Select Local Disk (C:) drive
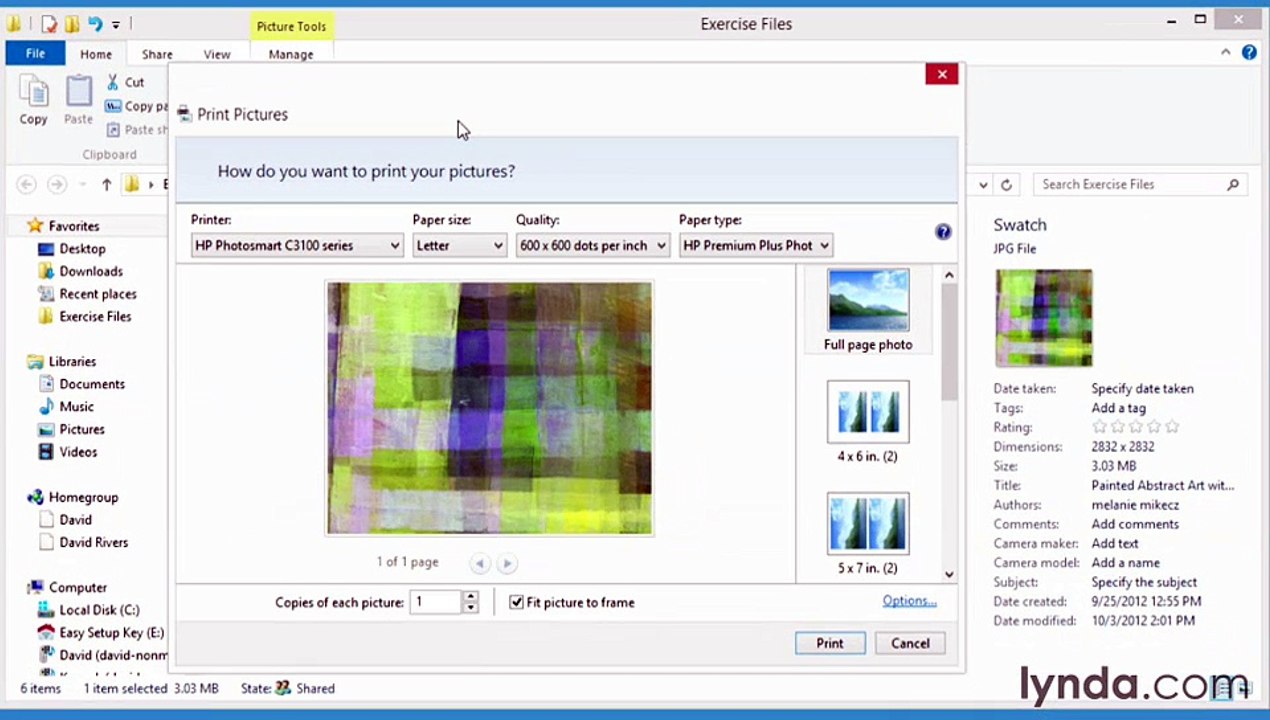The image size is (1270, 720). (x=99, y=610)
